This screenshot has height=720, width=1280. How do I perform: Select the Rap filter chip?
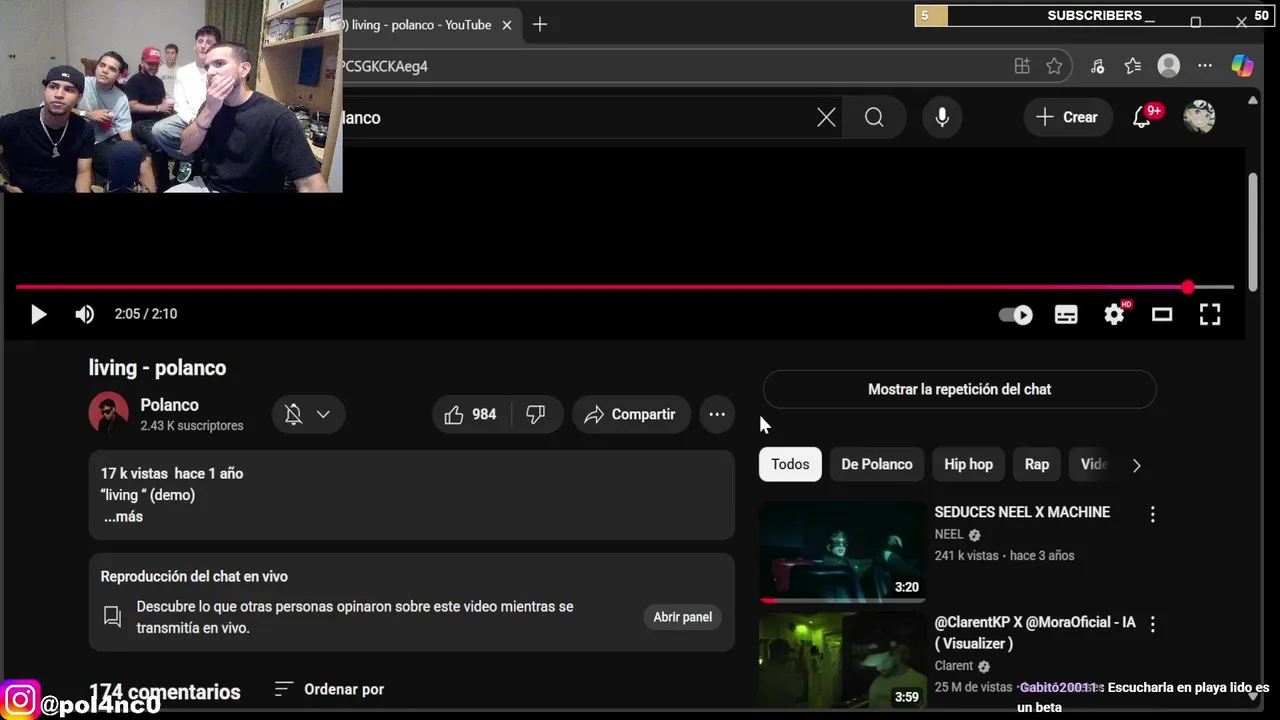(x=1037, y=464)
